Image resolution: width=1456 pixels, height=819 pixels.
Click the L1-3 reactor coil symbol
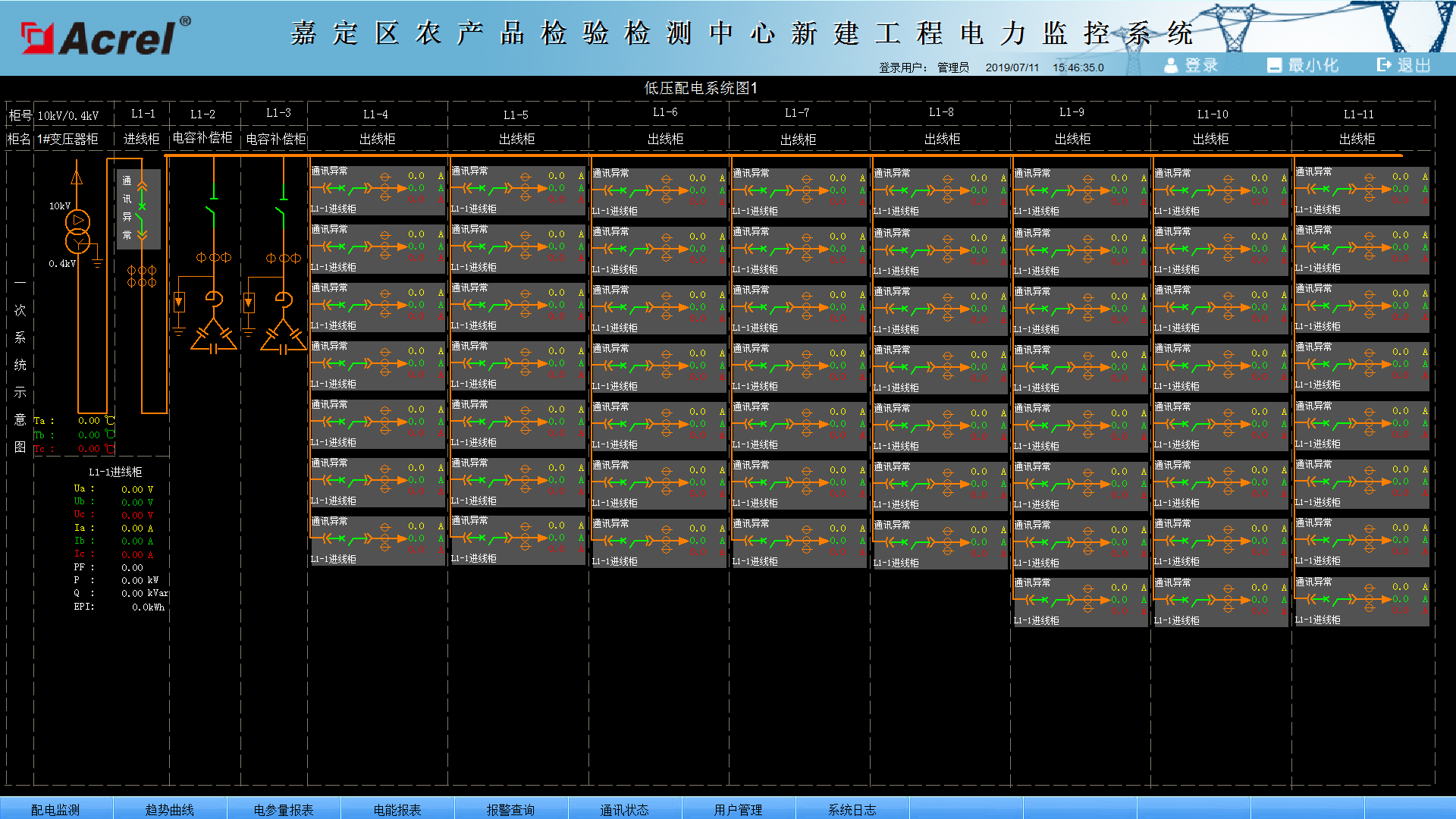click(x=284, y=300)
